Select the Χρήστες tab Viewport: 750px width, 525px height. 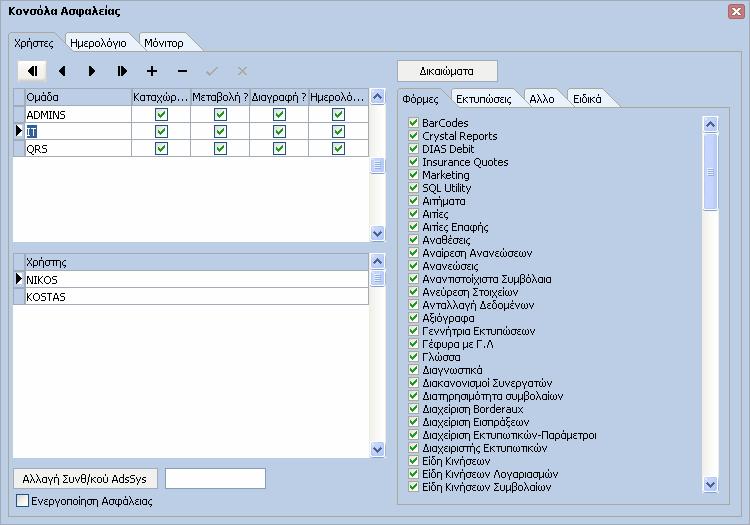[x=33, y=43]
